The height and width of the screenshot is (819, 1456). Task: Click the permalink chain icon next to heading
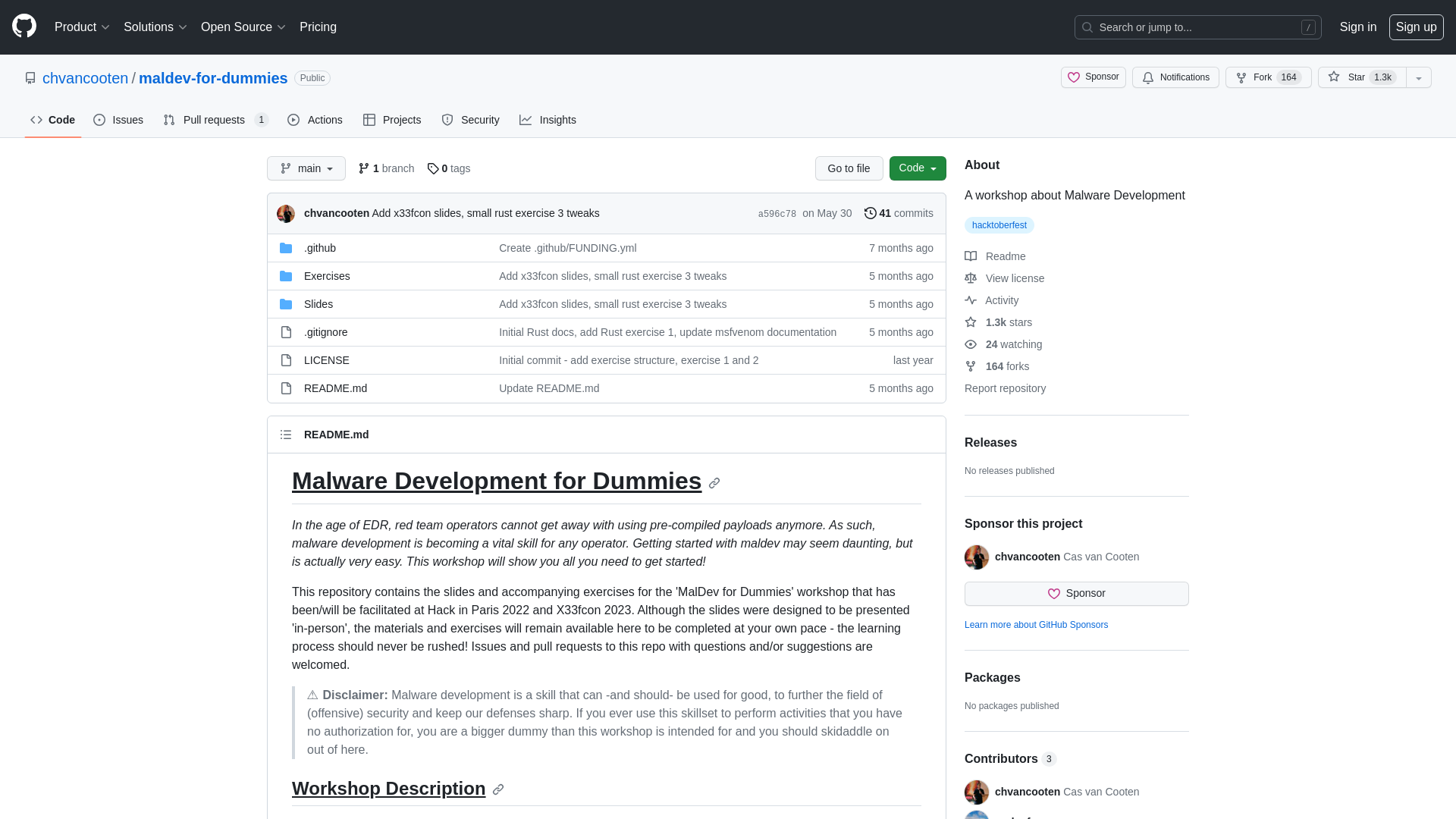pyautogui.click(x=714, y=483)
